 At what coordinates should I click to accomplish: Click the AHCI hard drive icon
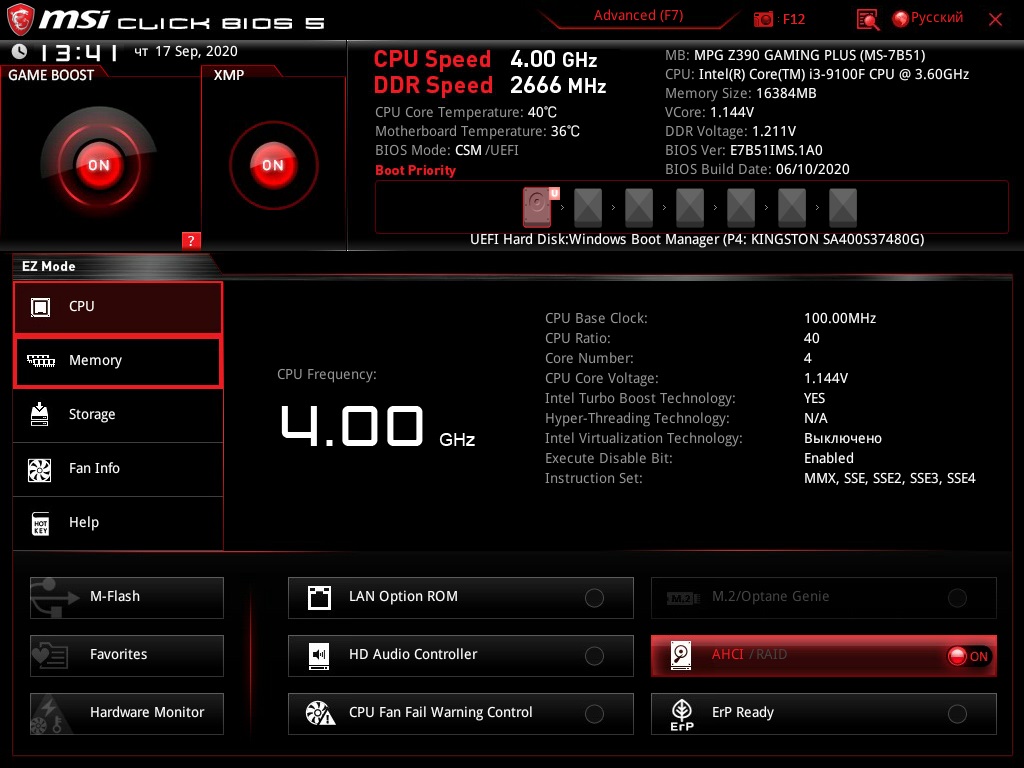click(x=681, y=656)
